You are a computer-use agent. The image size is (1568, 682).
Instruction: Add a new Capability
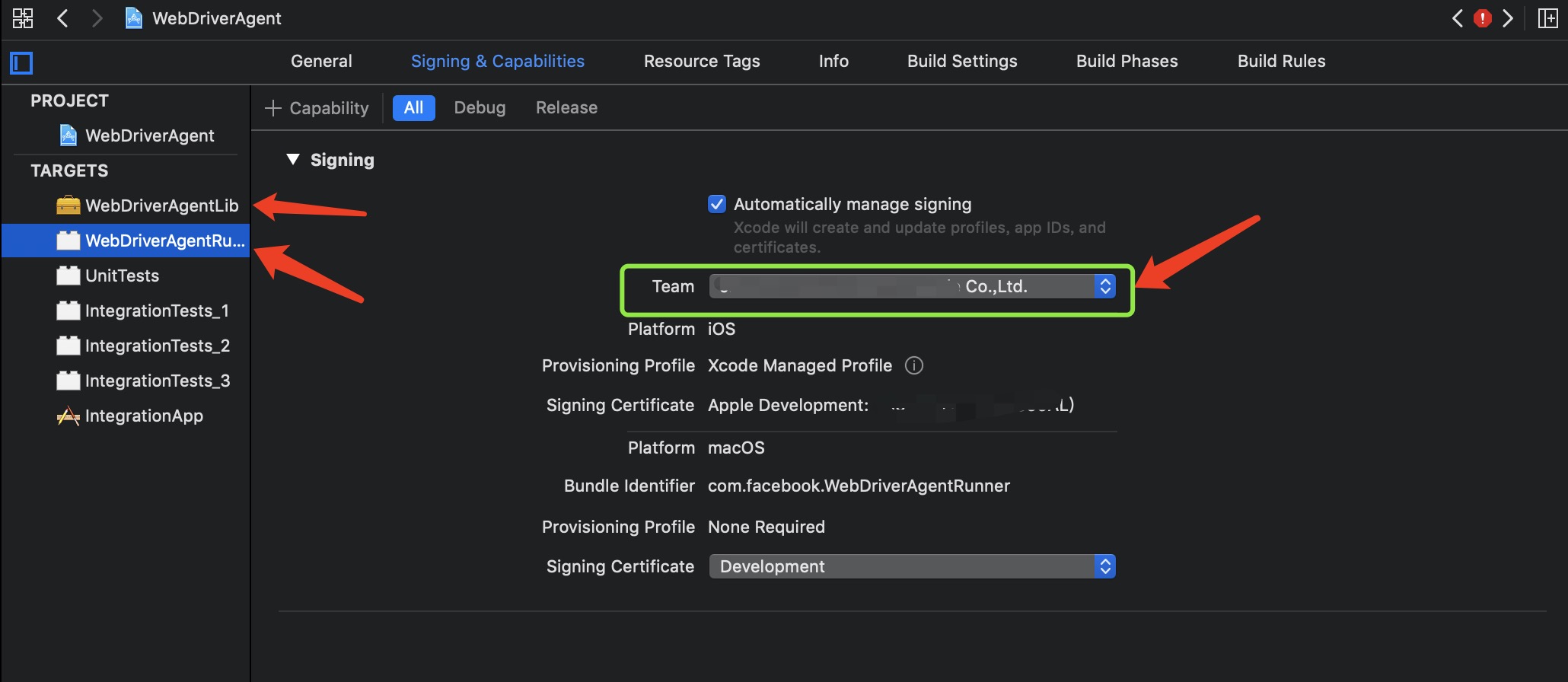pyautogui.click(x=317, y=108)
